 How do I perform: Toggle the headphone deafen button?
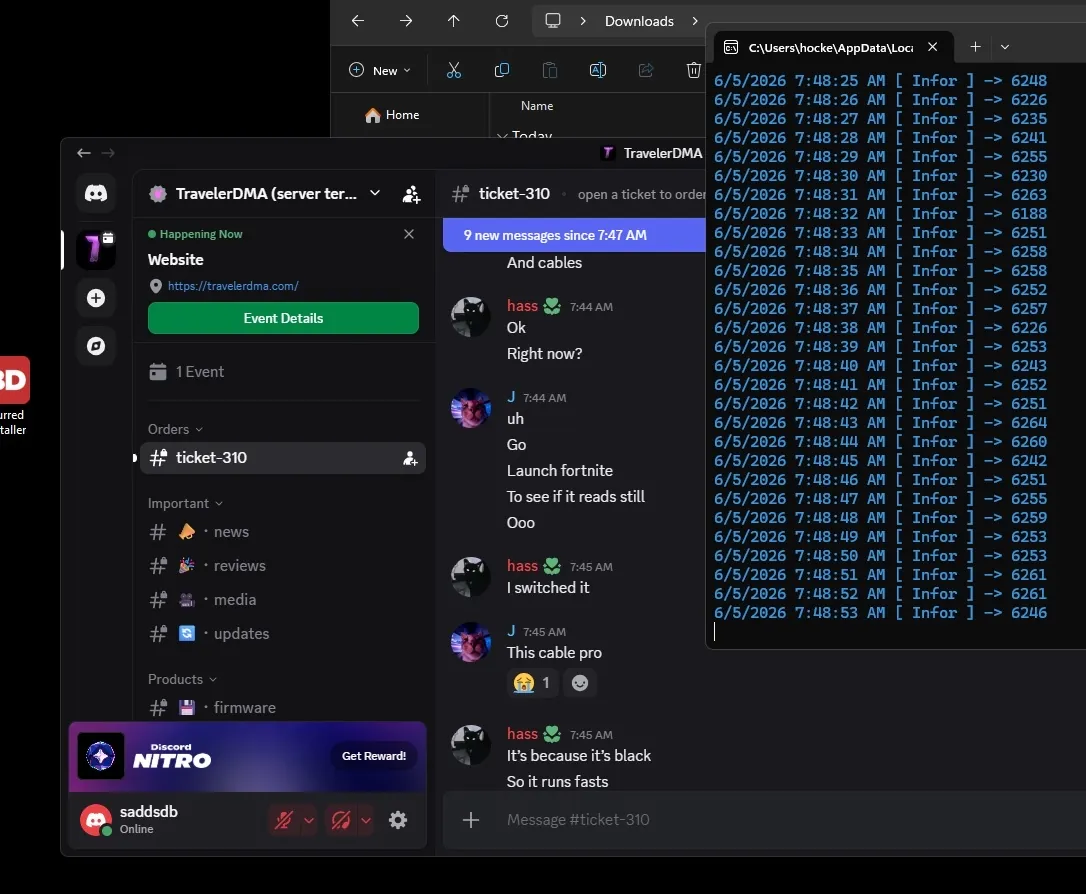point(341,821)
